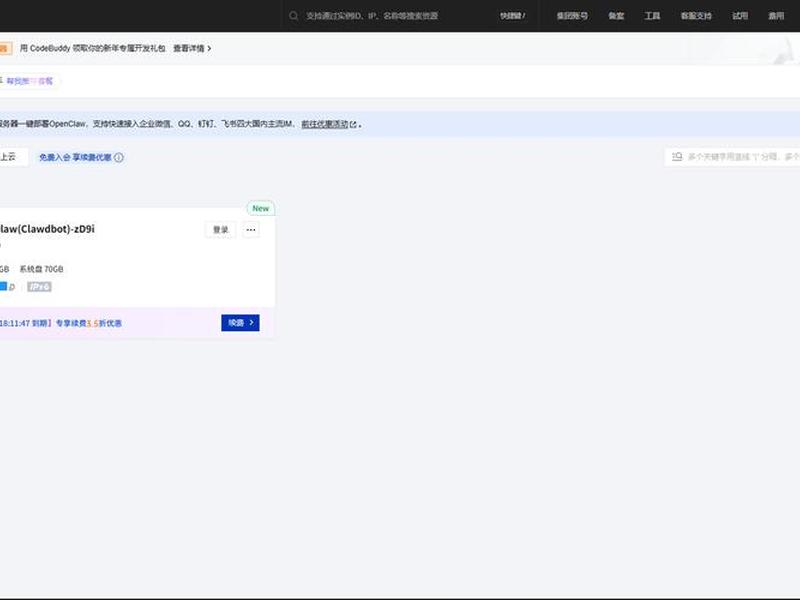Open the 试用 item in the top bar
The height and width of the screenshot is (600, 800).
[x=740, y=16]
